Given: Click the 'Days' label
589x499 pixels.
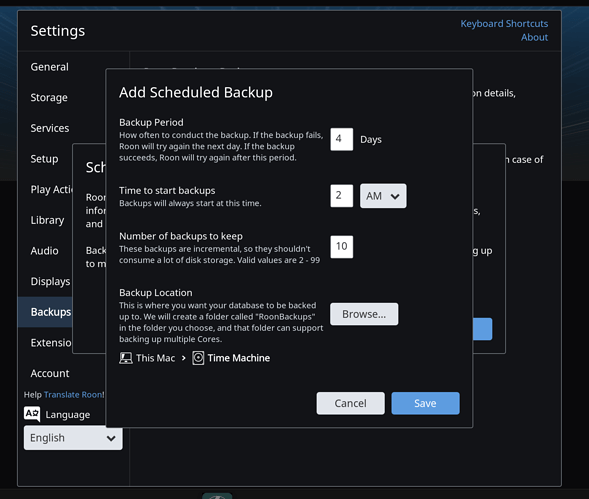Looking at the screenshot, I should (371, 140).
